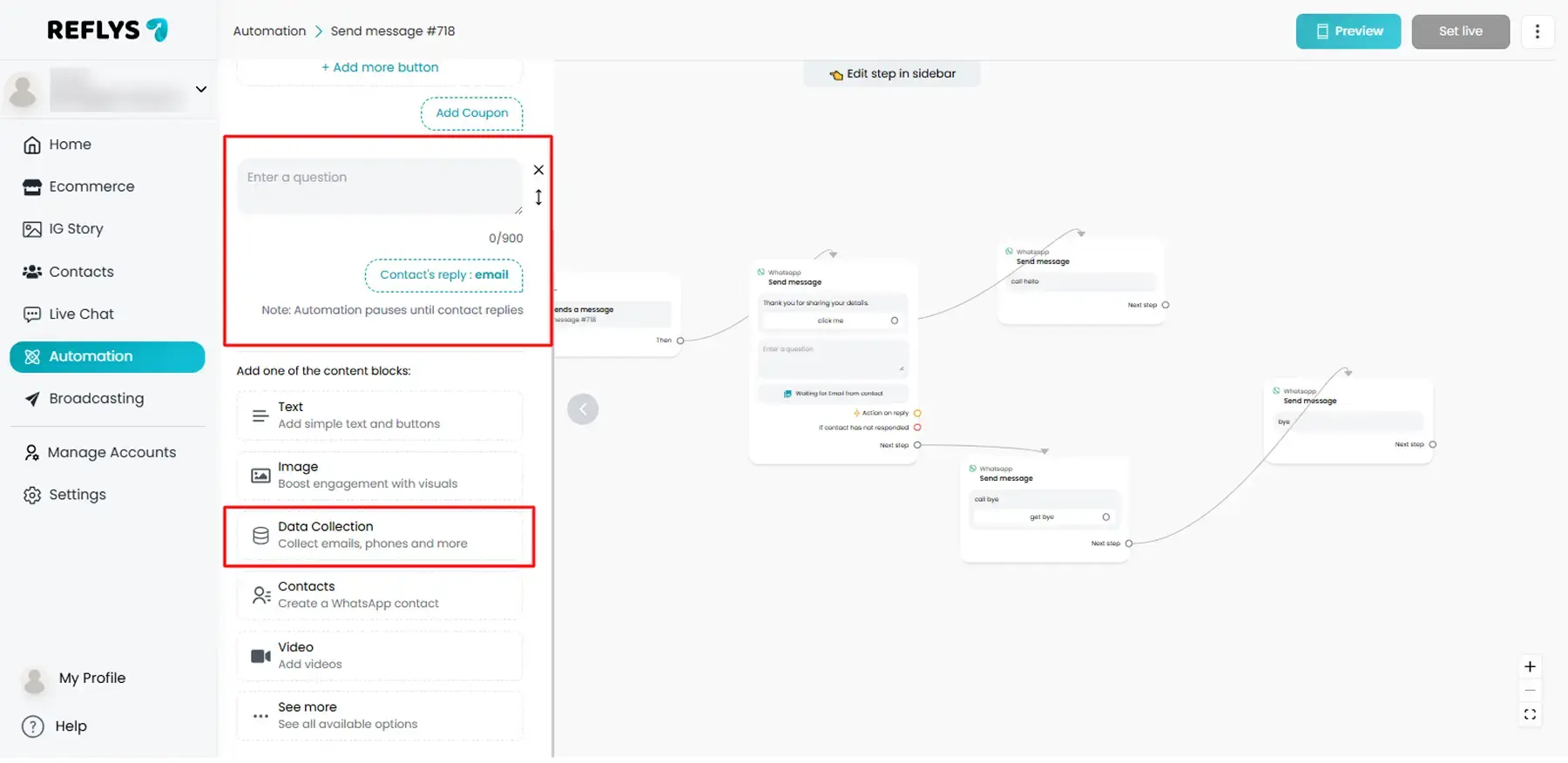Open Live Chat section
The width and height of the screenshot is (1568, 763).
coord(81,314)
